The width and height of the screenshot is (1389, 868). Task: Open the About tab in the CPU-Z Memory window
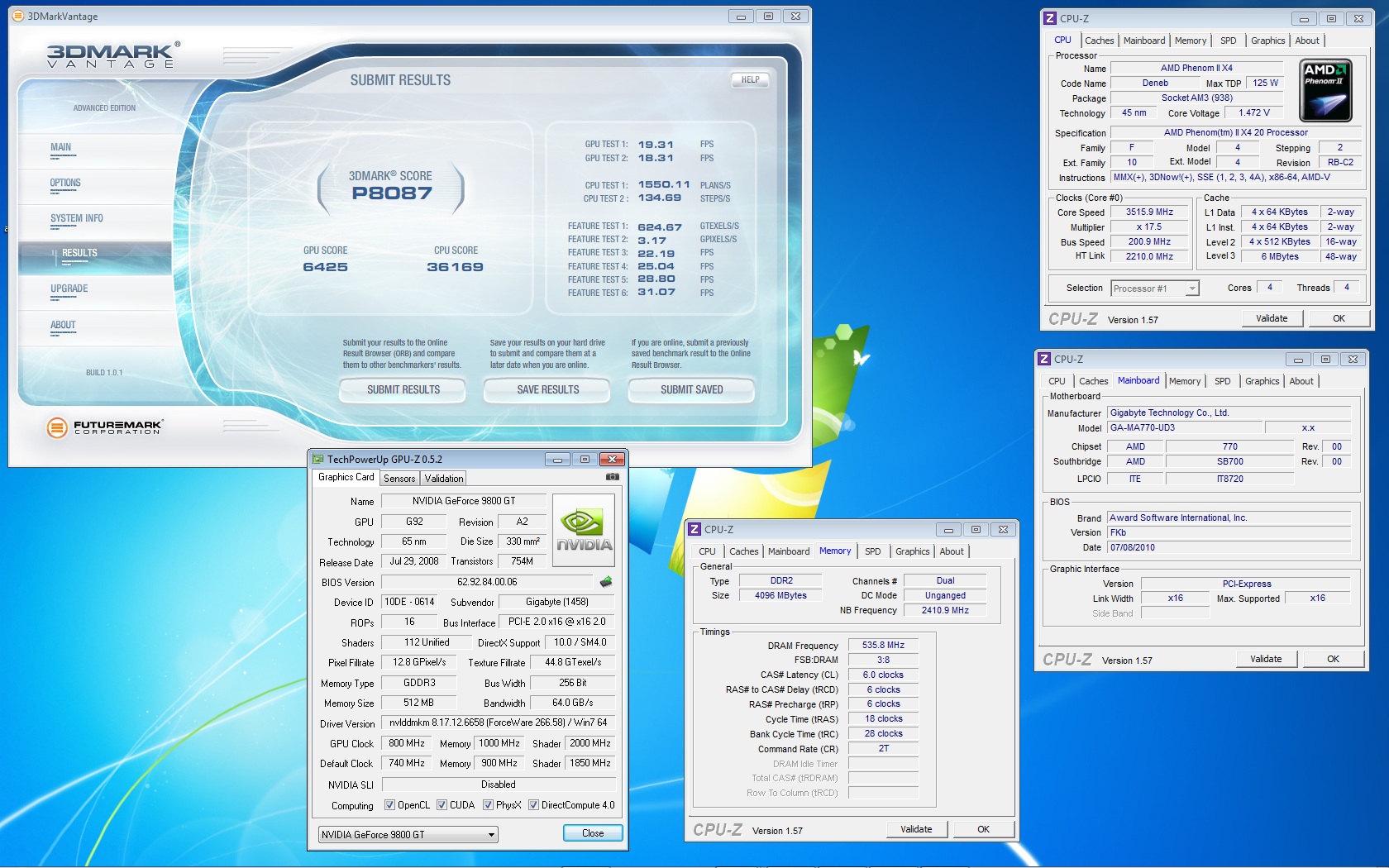tap(952, 551)
